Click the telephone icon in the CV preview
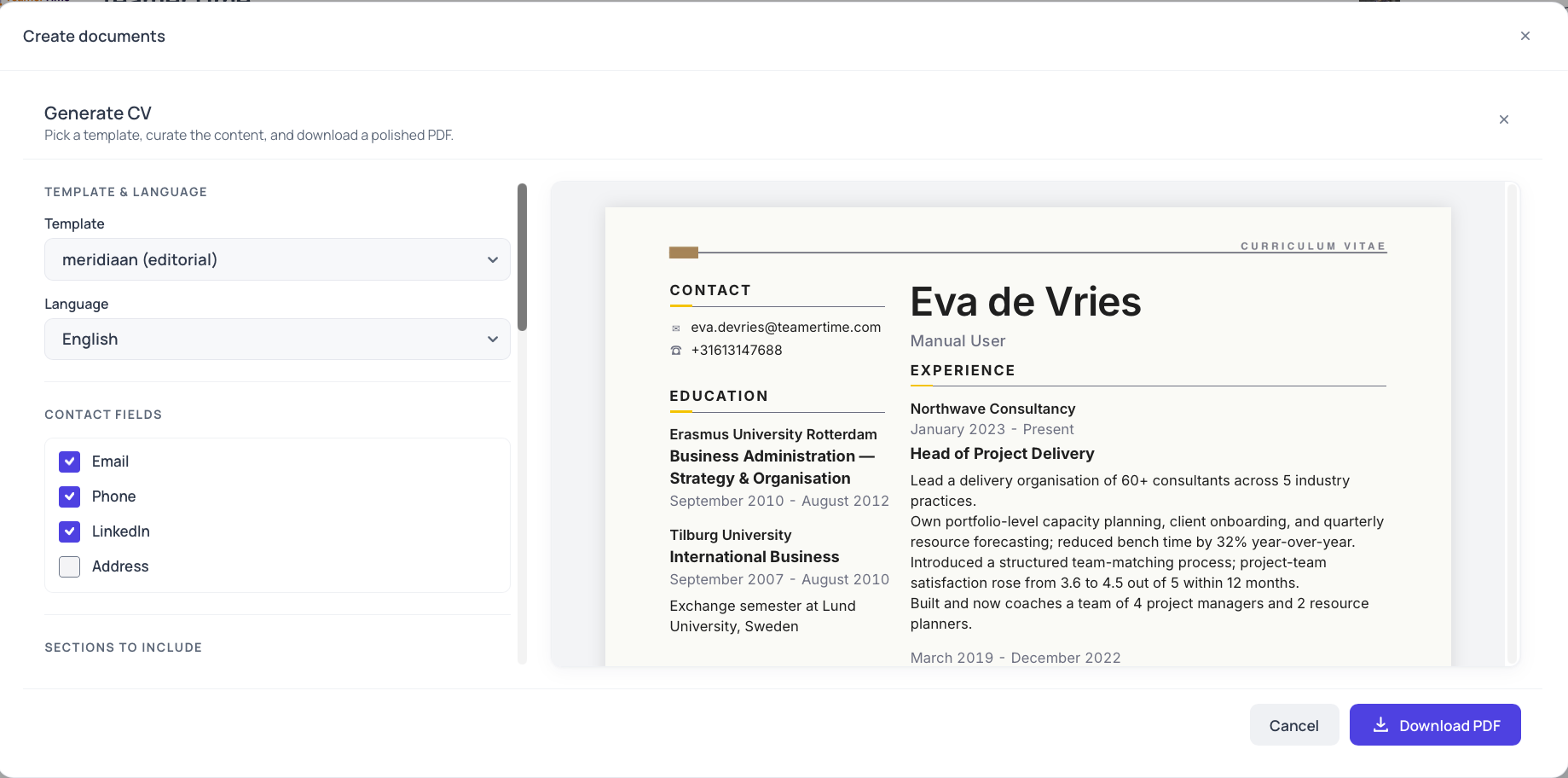The image size is (1568, 778). click(676, 351)
